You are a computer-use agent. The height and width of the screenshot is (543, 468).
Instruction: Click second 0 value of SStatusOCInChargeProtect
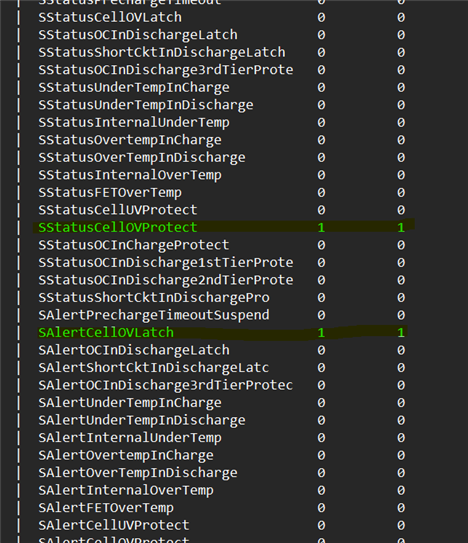401,245
